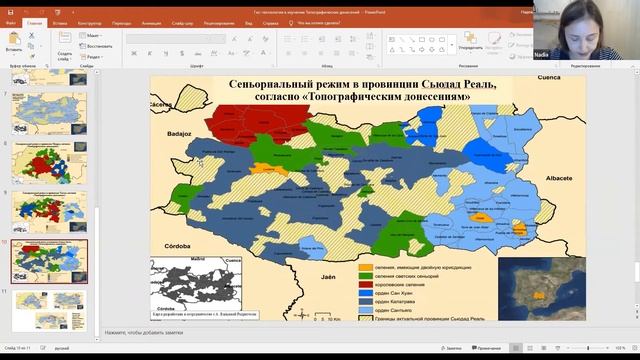Click the Copy icon in the clipboard group
Screen dimensions: 640x360
coord(31,46)
